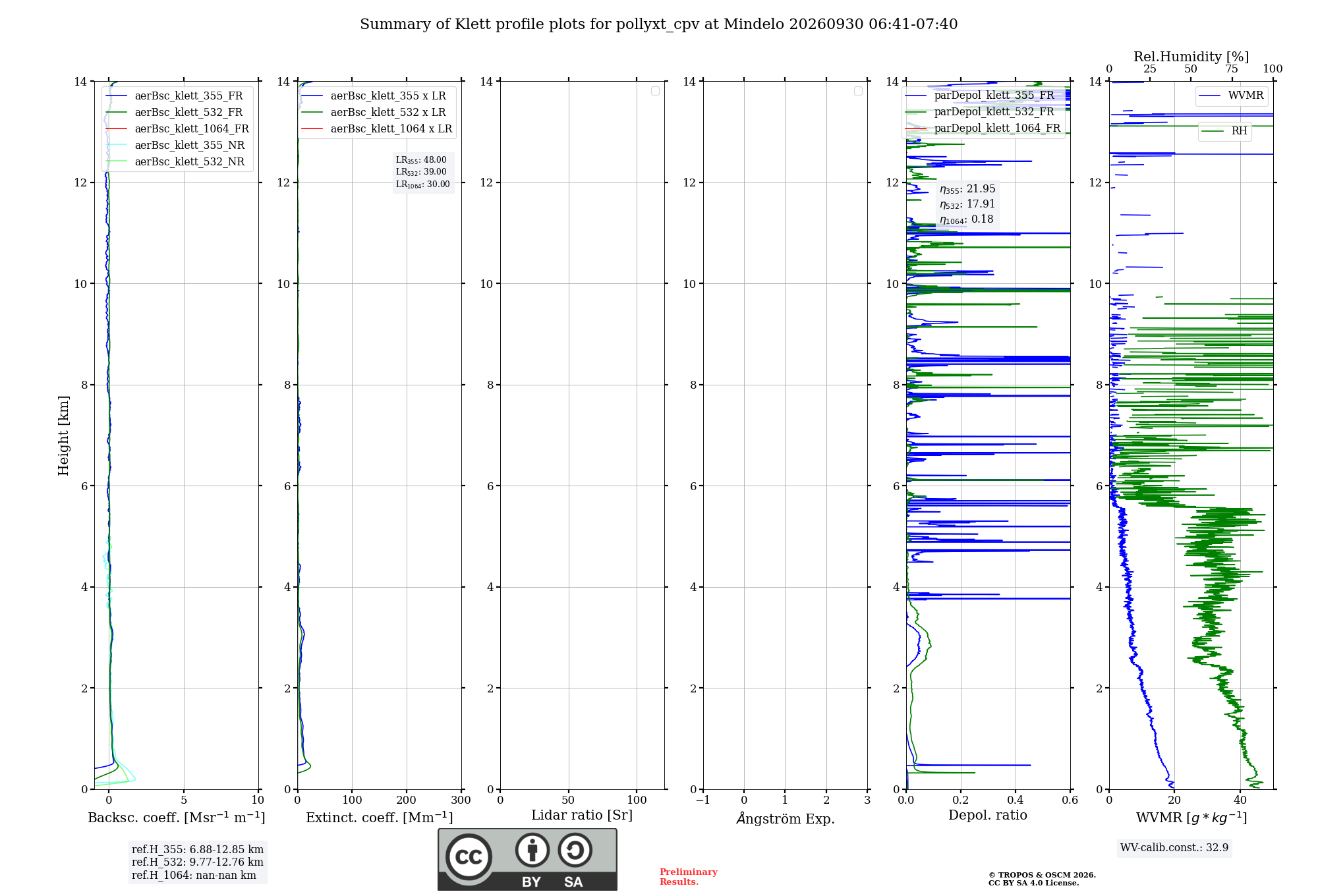The image size is (1318, 896).
Task: Click the BY attribution person icon
Action: (x=532, y=850)
